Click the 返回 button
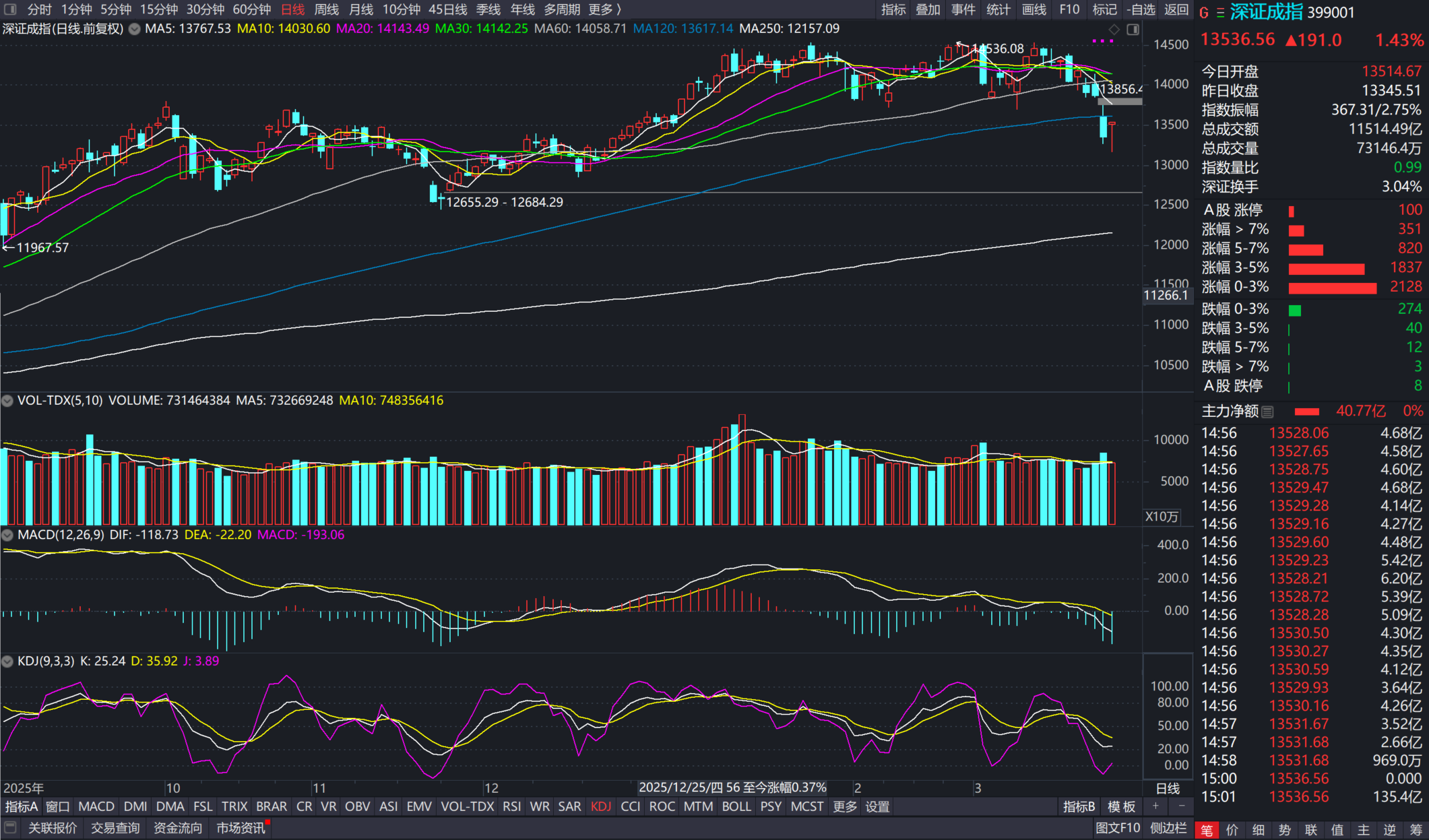 click(1176, 9)
